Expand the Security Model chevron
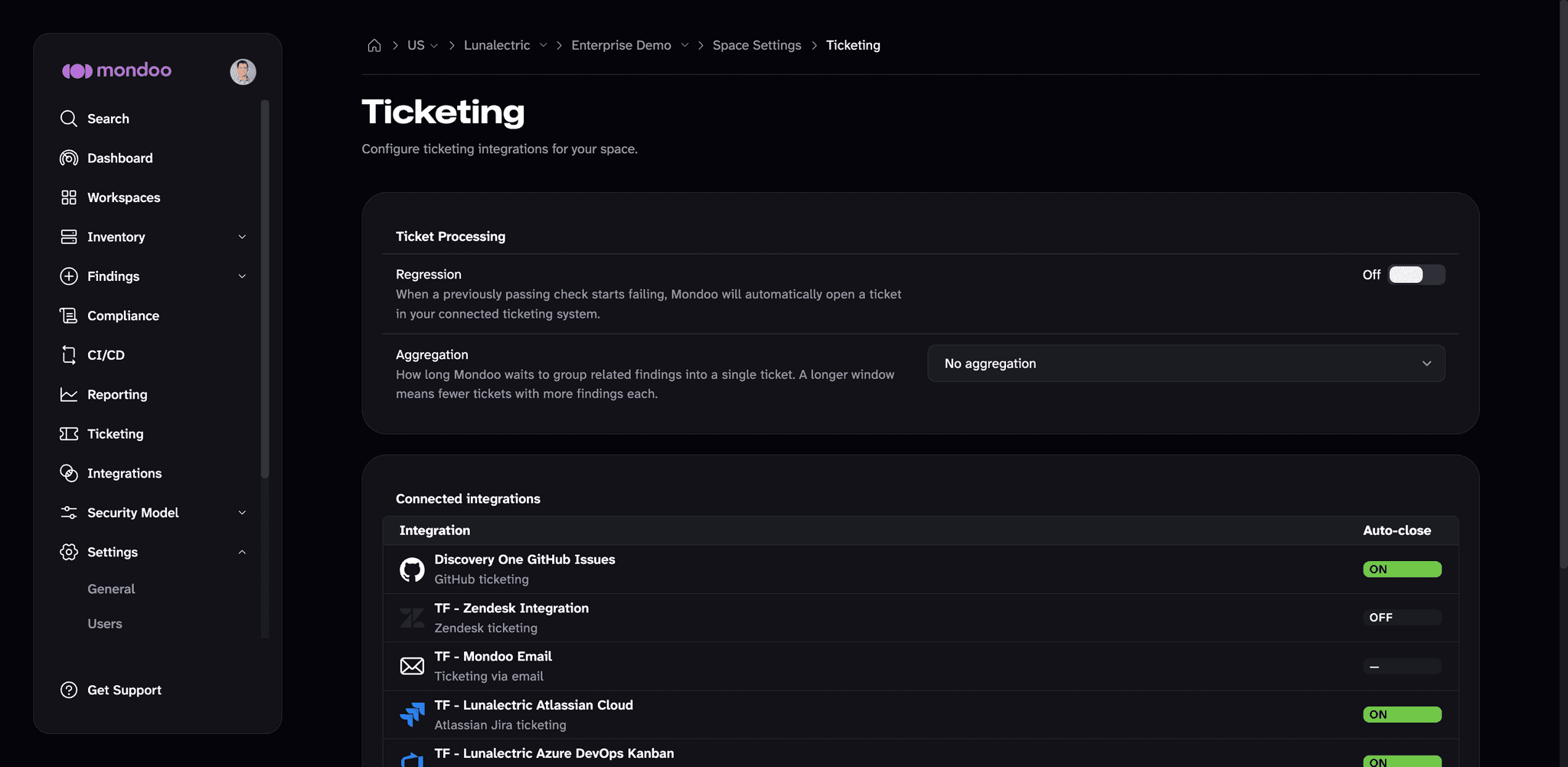This screenshot has width=1568, height=767. point(242,513)
